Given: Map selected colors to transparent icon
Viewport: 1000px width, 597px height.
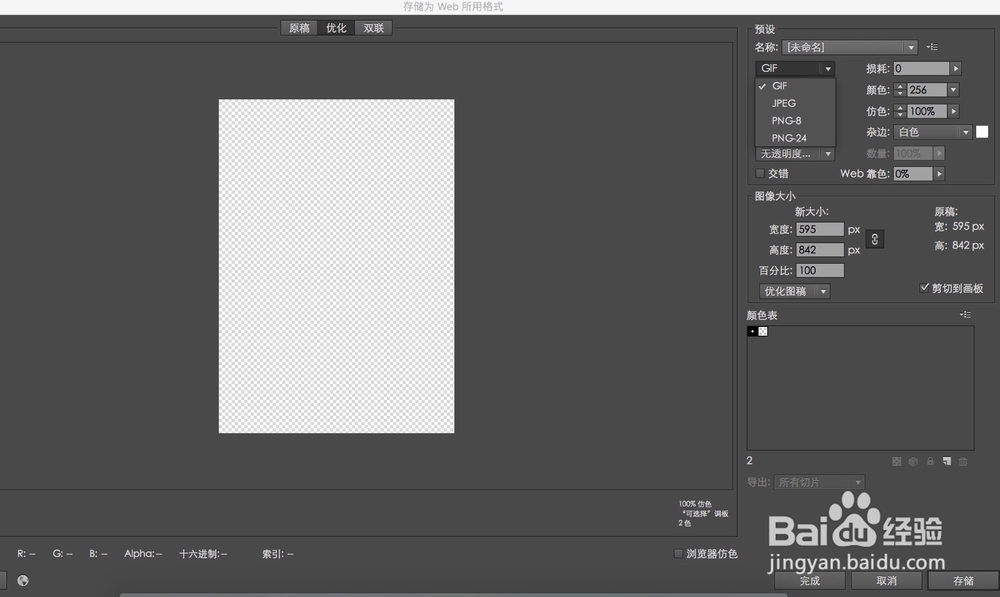Looking at the screenshot, I should coord(897,461).
